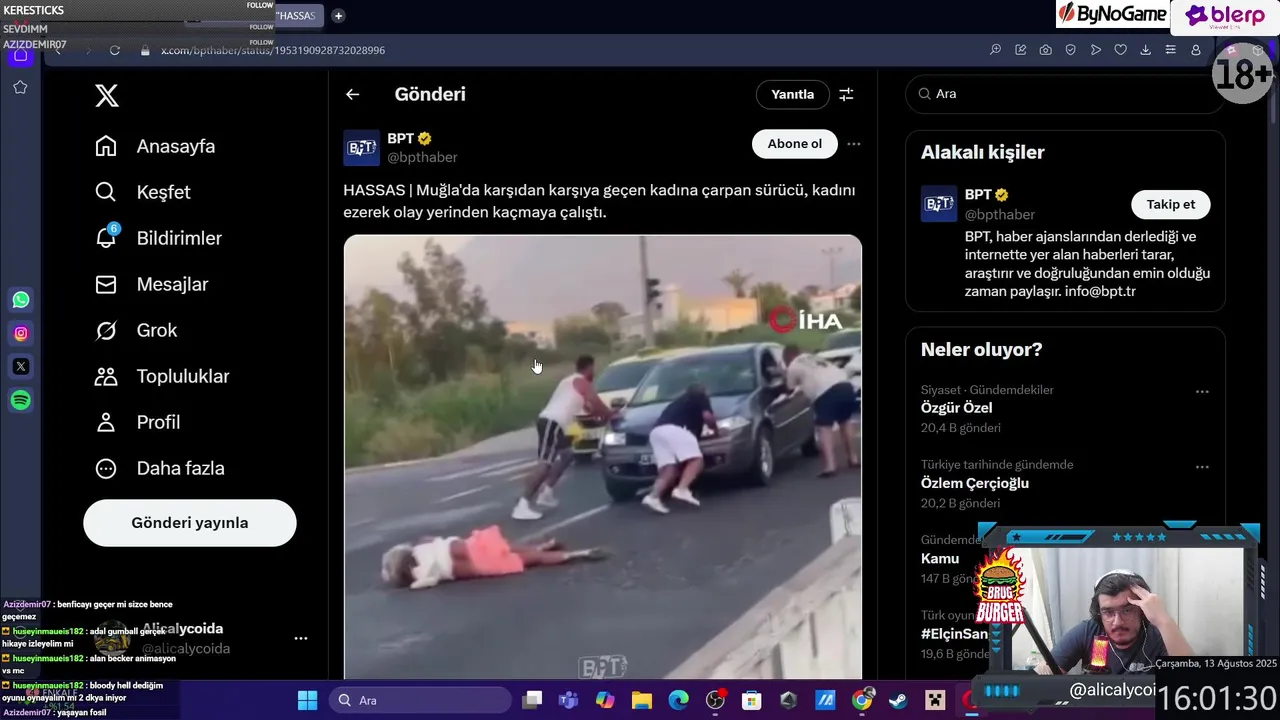The height and width of the screenshot is (720, 1280).
Task: Click the zoom magnifier toolbar icon
Action: pyautogui.click(x=995, y=50)
